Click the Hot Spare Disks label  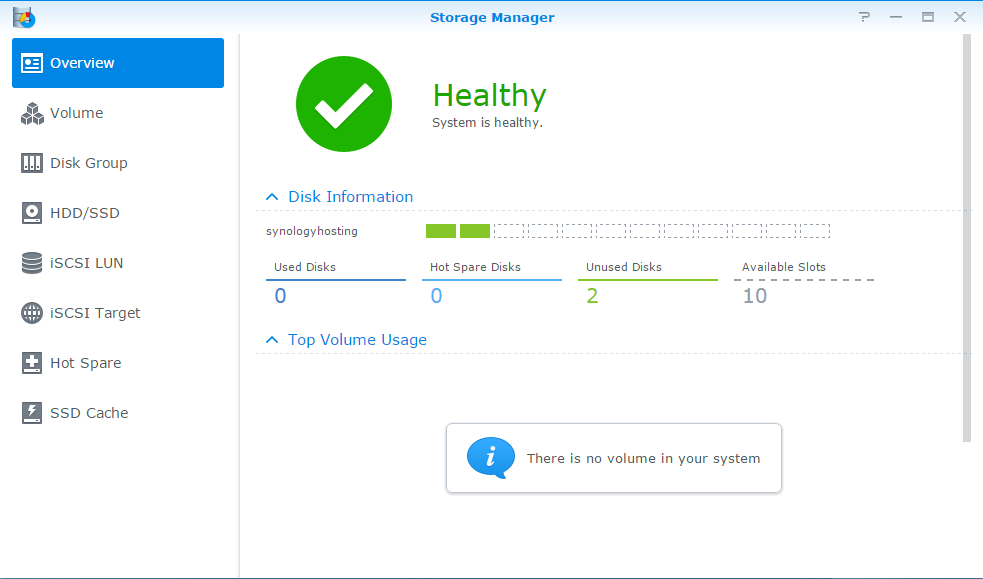475,267
